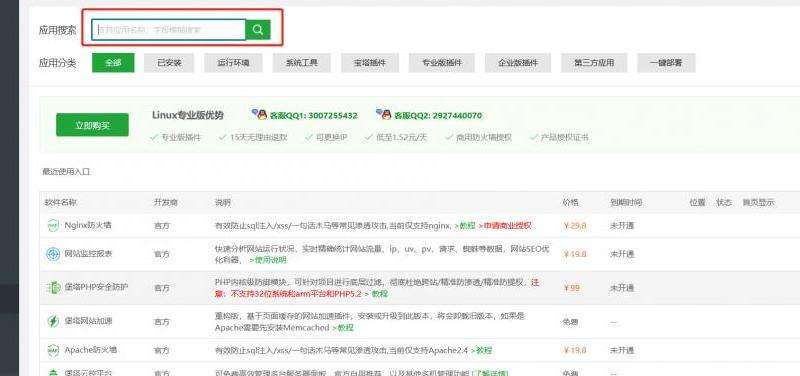Click 未开通 status in Apache防火墙 row

coord(621,350)
